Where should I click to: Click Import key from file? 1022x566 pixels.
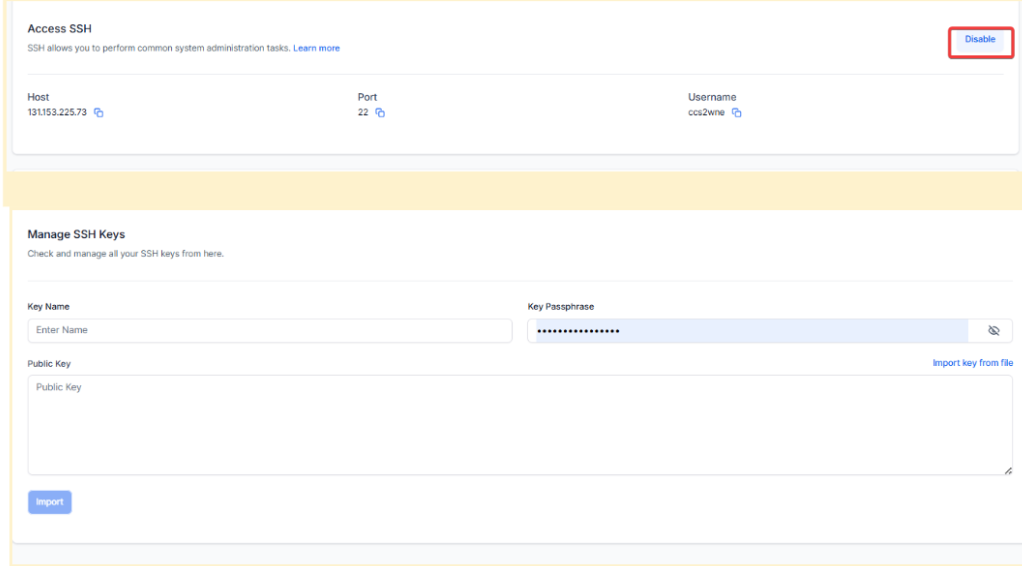972,363
